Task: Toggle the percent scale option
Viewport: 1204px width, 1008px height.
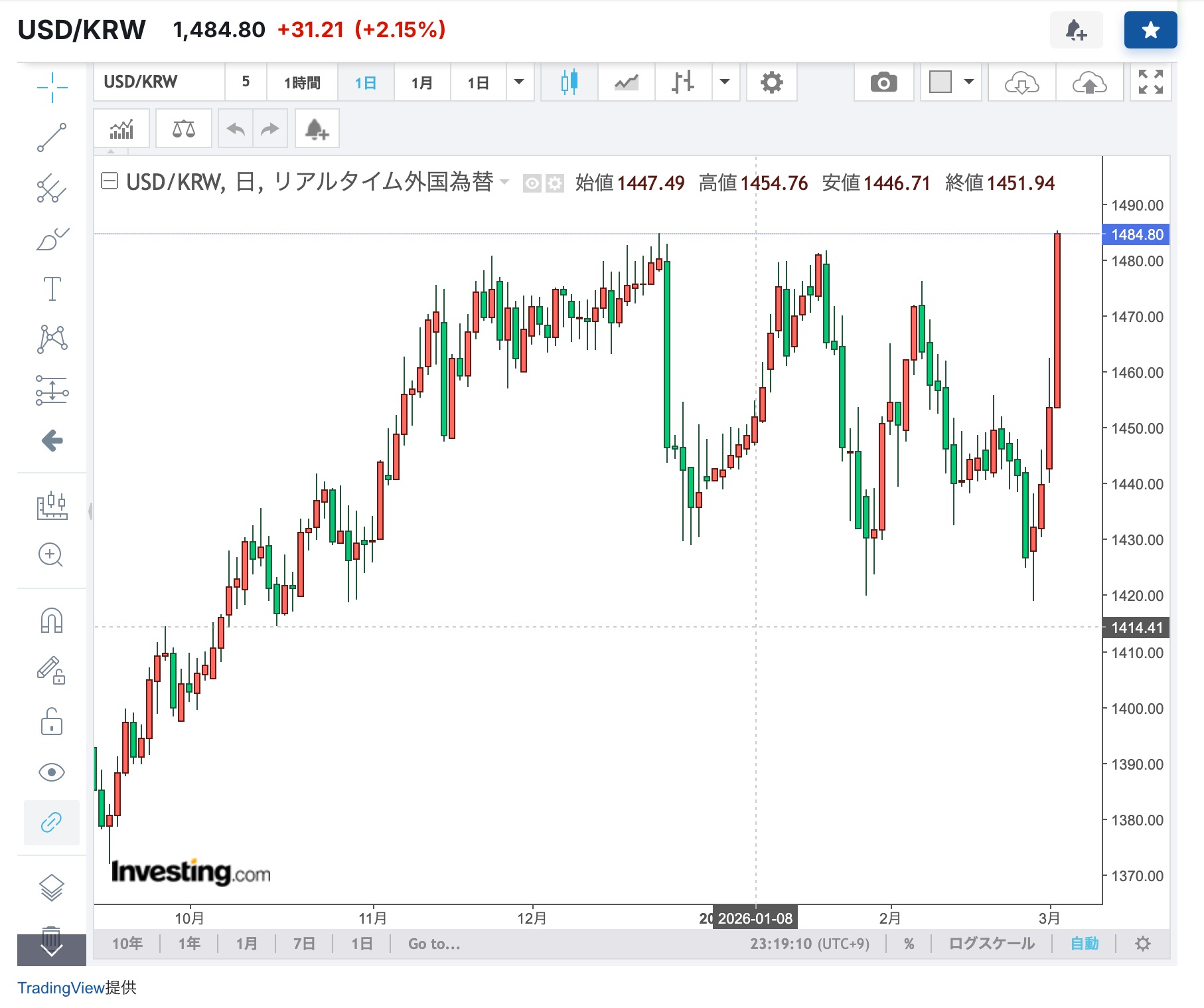Action: 909,944
